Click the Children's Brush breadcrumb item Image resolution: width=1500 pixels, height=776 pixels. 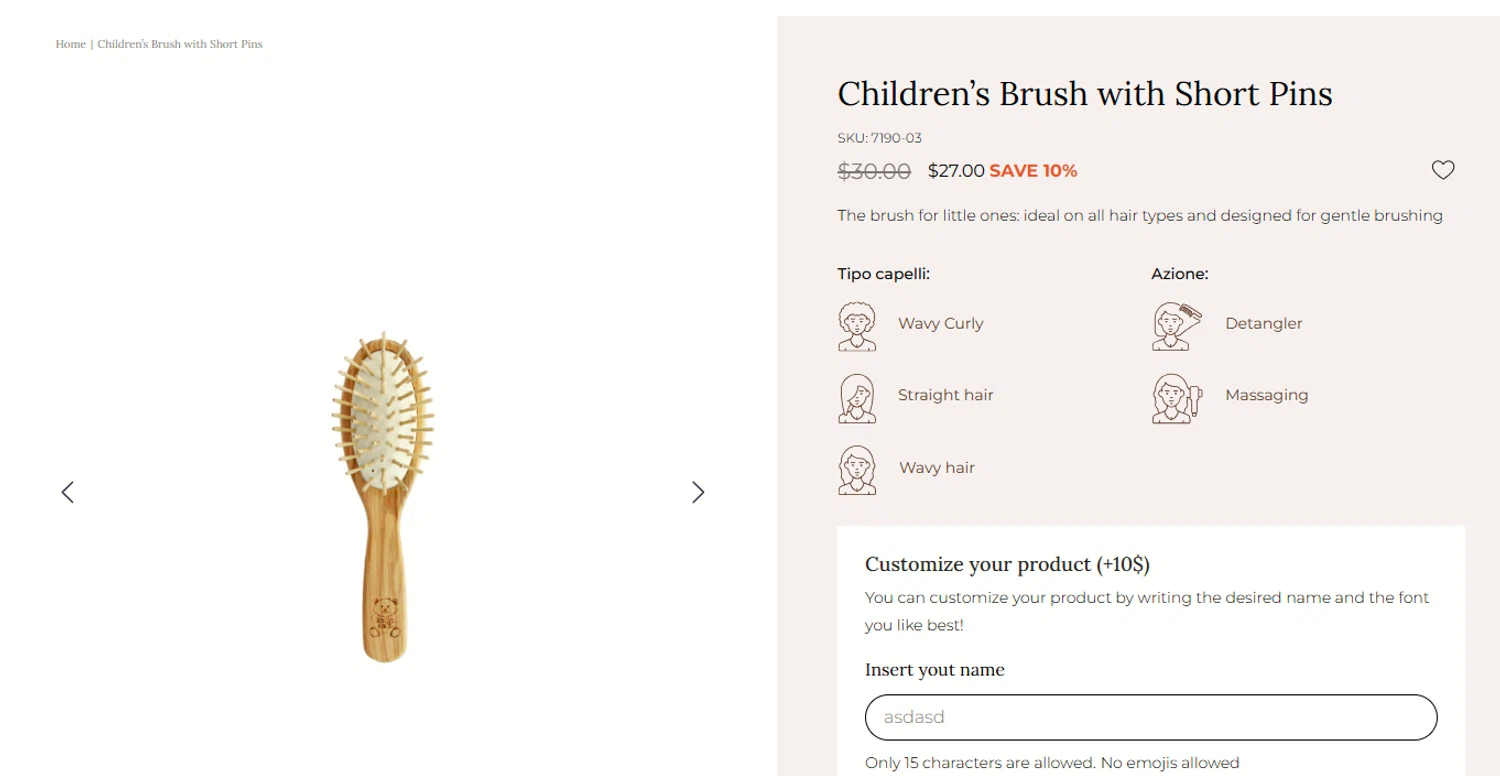pyautogui.click(x=180, y=44)
